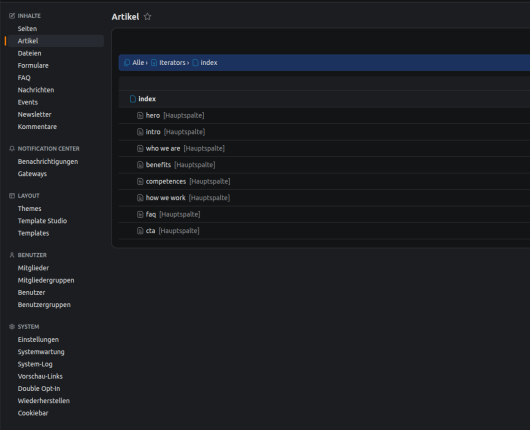Launch Template Studio
Screen dimensions: 530x430
click(42, 221)
